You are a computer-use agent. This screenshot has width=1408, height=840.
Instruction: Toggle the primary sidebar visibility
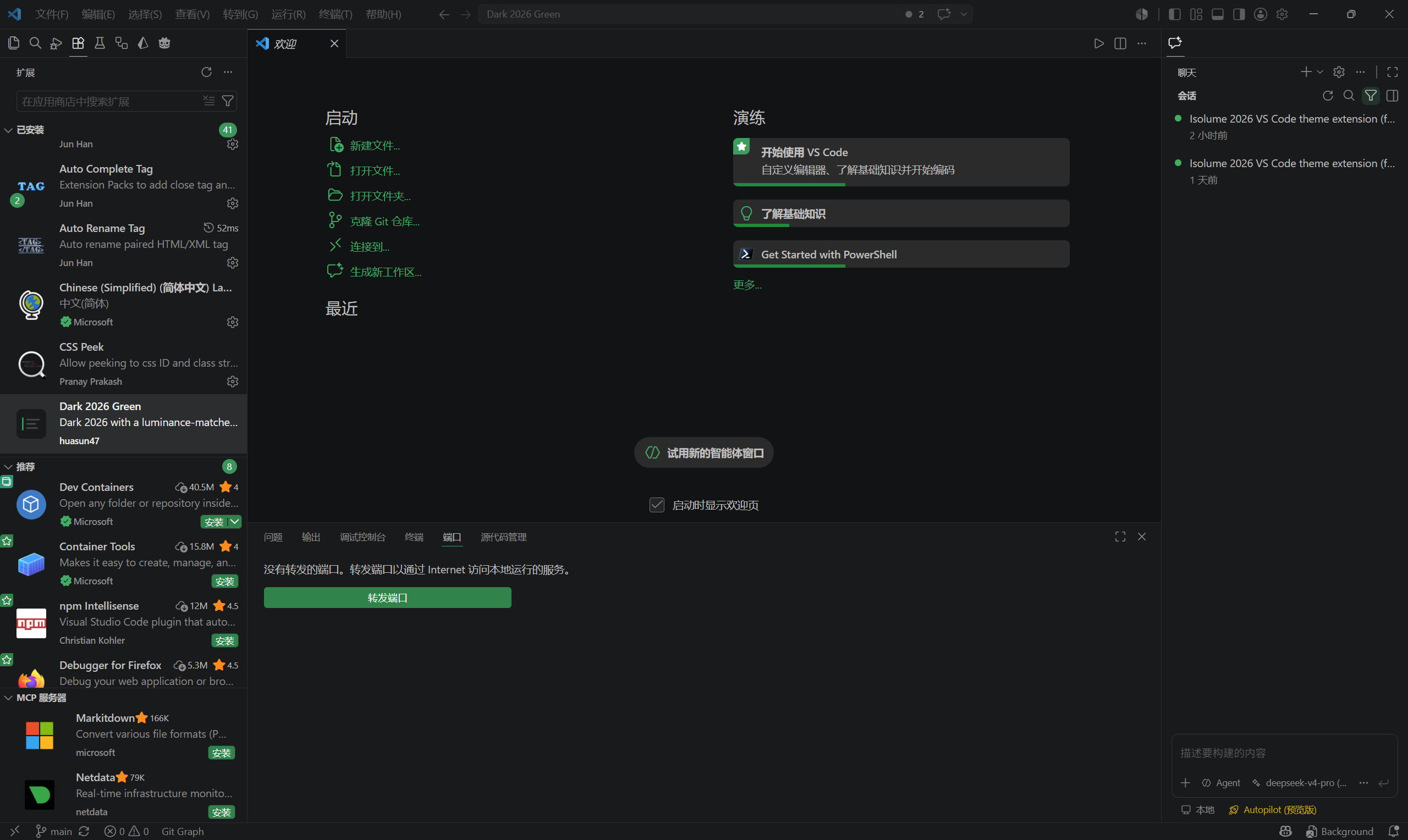click(1175, 14)
